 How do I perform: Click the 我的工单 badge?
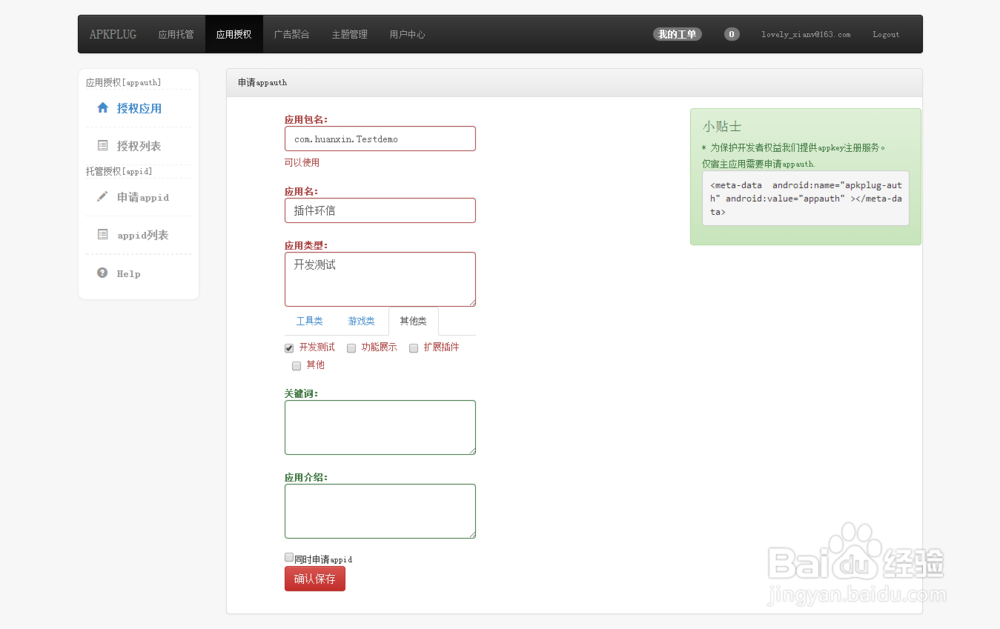click(677, 34)
